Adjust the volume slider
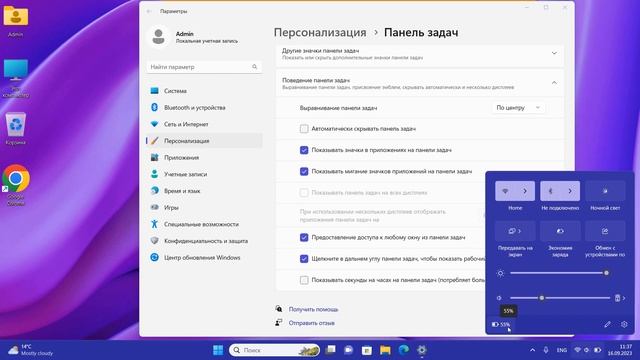This screenshot has height=360, width=640. [560, 298]
